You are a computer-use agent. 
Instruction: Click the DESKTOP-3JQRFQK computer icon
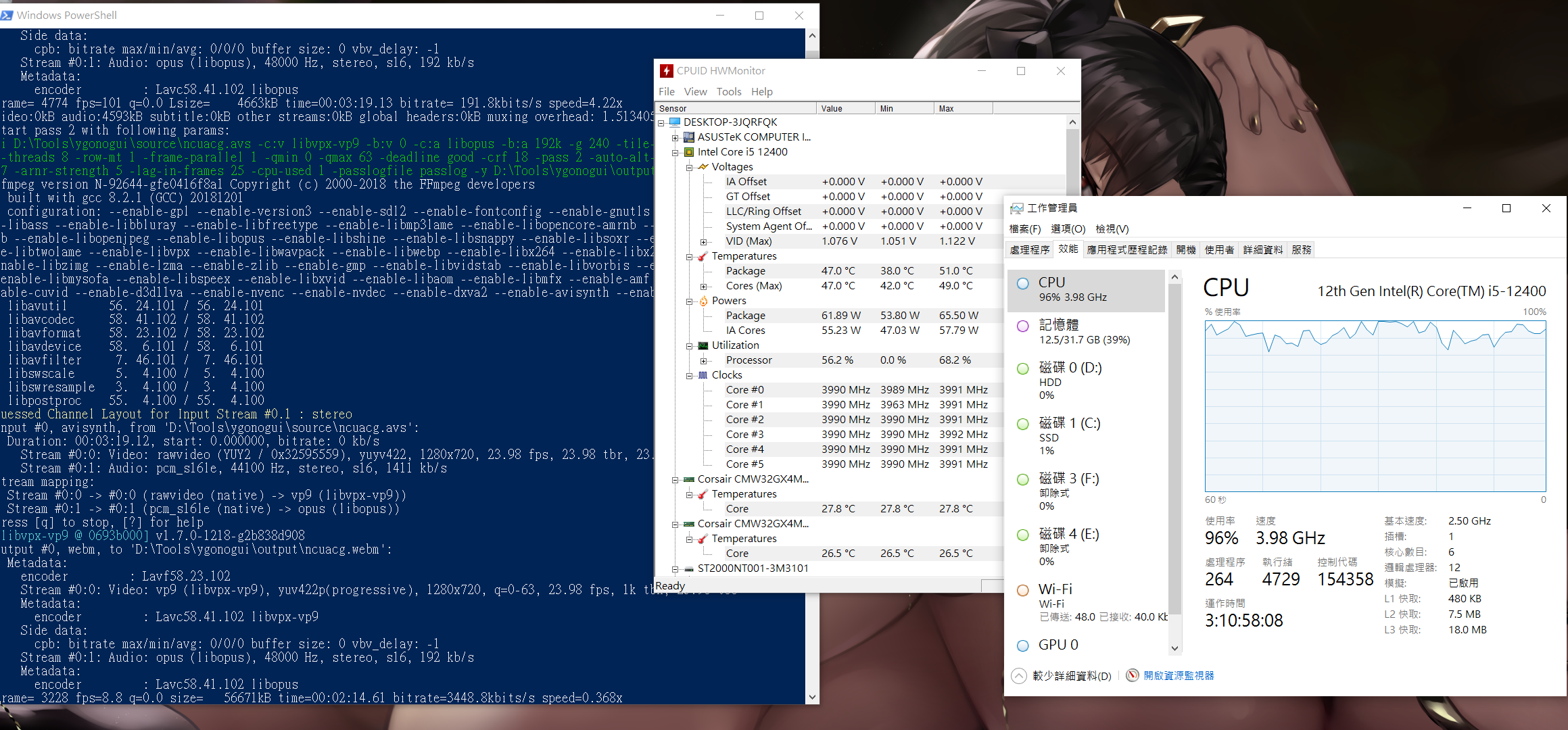(x=674, y=122)
